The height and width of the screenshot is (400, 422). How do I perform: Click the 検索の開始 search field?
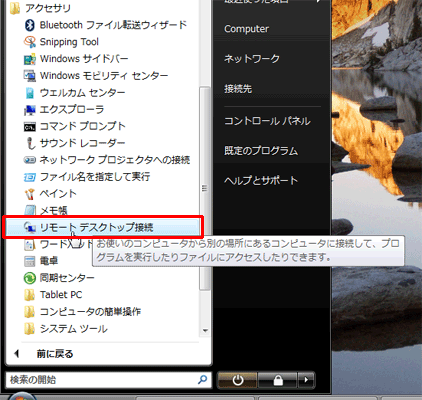click(x=109, y=380)
